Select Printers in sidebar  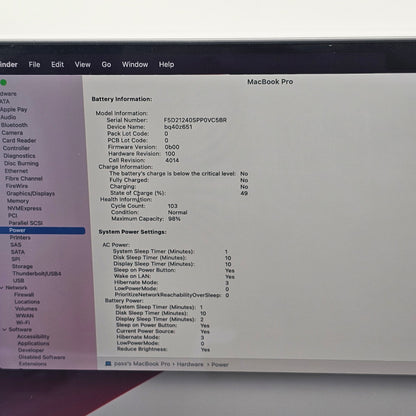(20, 238)
